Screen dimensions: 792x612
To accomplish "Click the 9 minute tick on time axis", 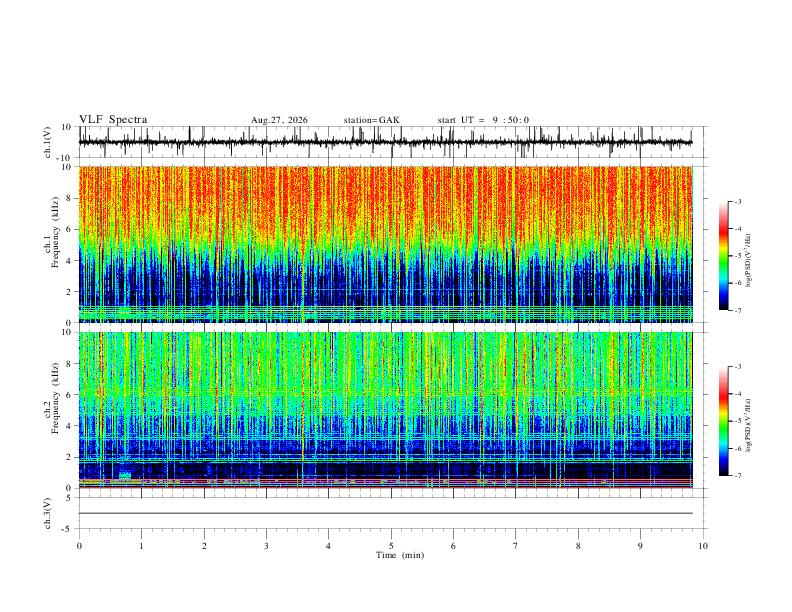I will coord(640,546).
